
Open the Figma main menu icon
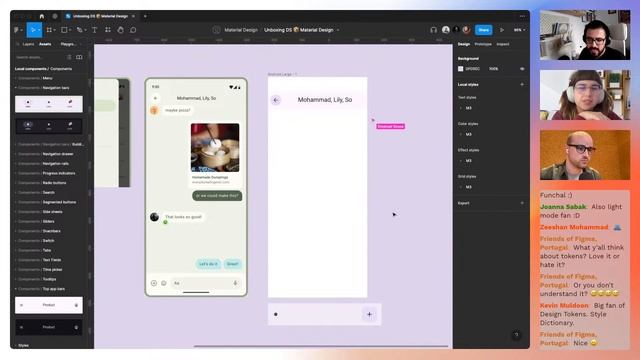pos(17,30)
